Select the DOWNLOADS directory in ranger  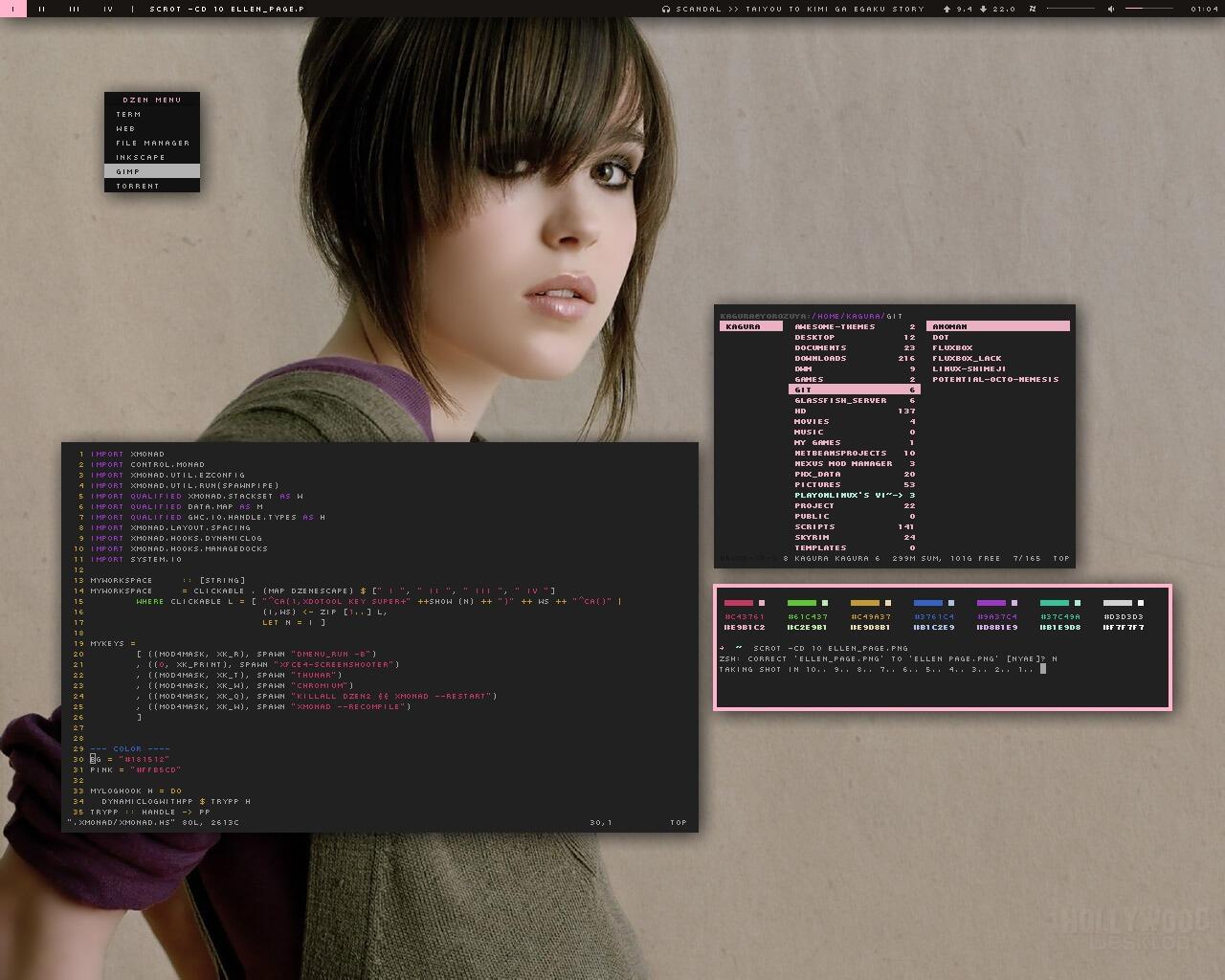(x=855, y=358)
